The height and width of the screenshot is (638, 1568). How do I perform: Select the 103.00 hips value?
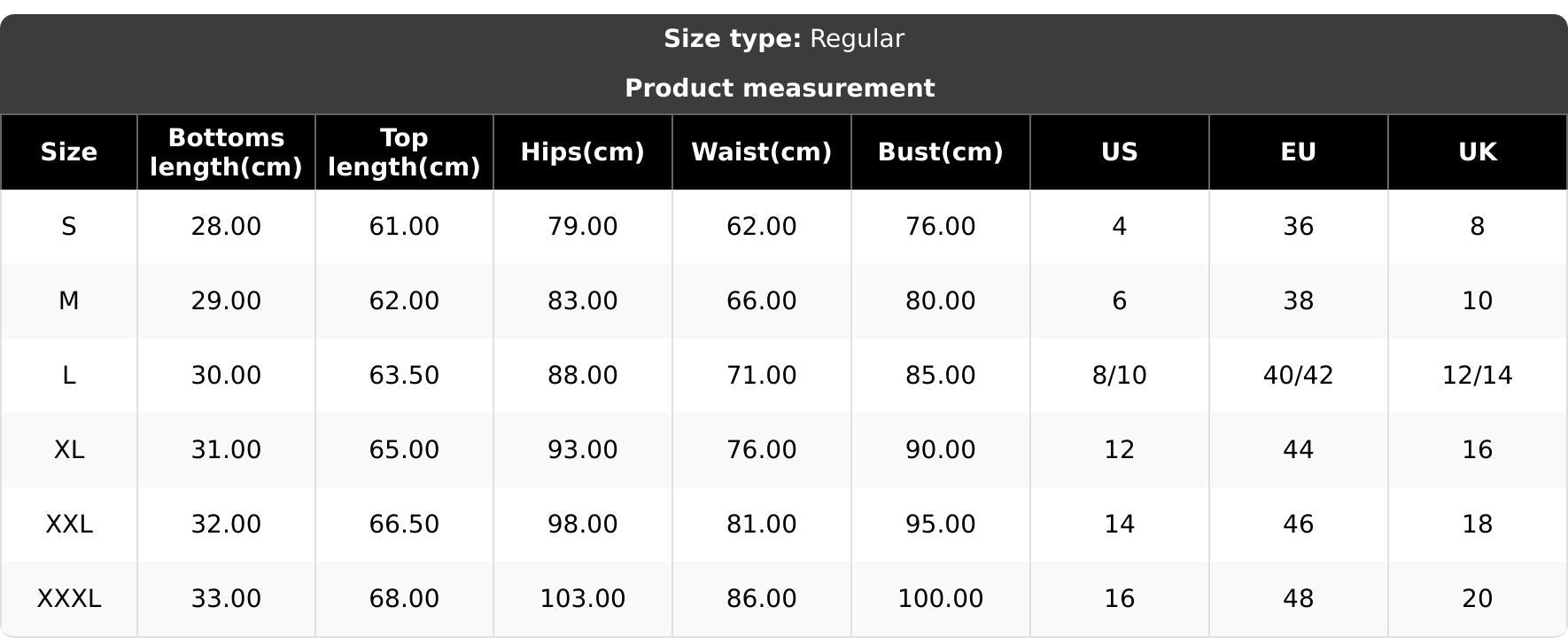pyautogui.click(x=583, y=599)
